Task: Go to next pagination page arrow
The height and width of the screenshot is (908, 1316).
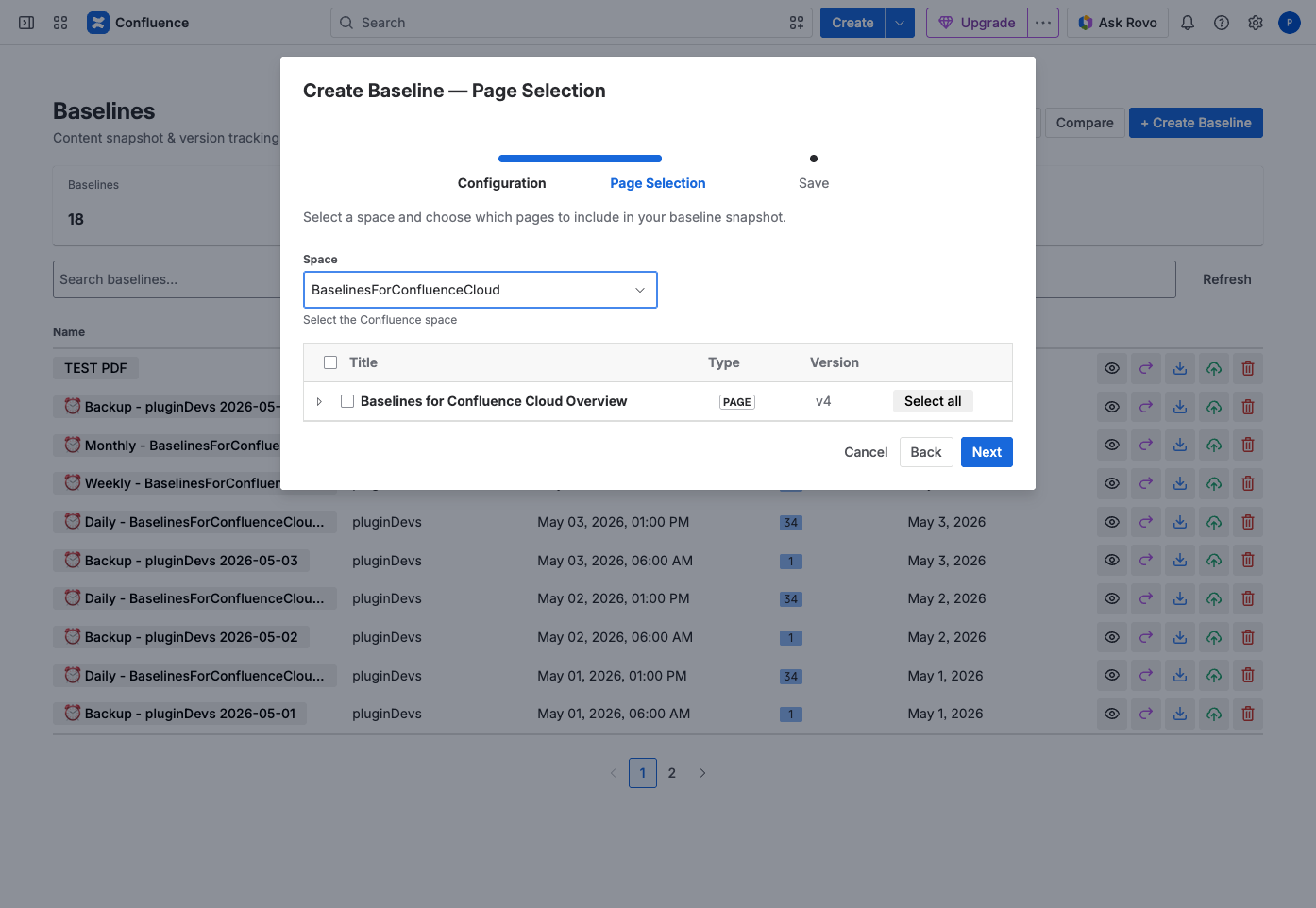Action: point(702,773)
